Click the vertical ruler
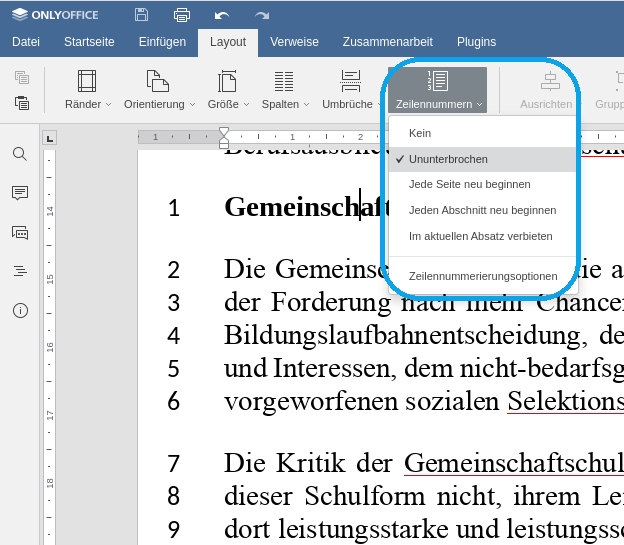Screen dimensions: 624x545 point(49,347)
